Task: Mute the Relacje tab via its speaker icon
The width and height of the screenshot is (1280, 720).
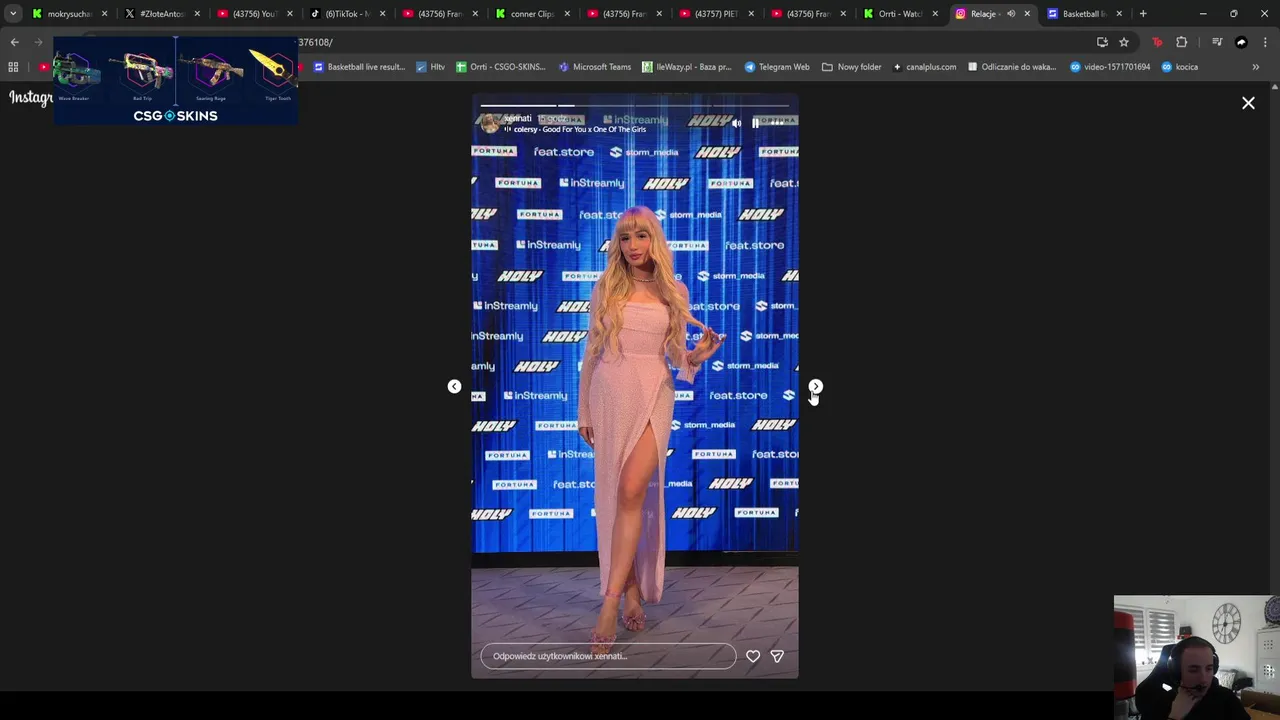Action: [x=1011, y=14]
